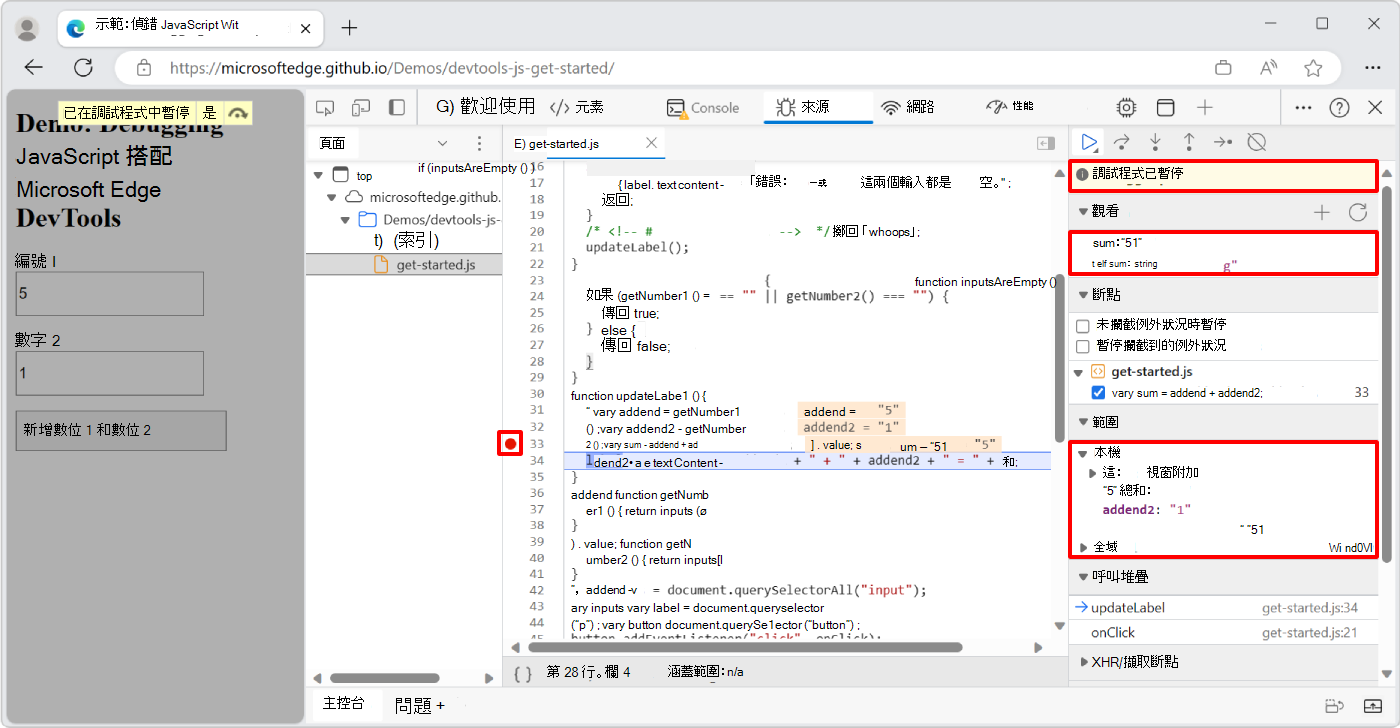
Task: Disable the get-started.js line 33 breakpoint checkbox
Action: [1098, 392]
